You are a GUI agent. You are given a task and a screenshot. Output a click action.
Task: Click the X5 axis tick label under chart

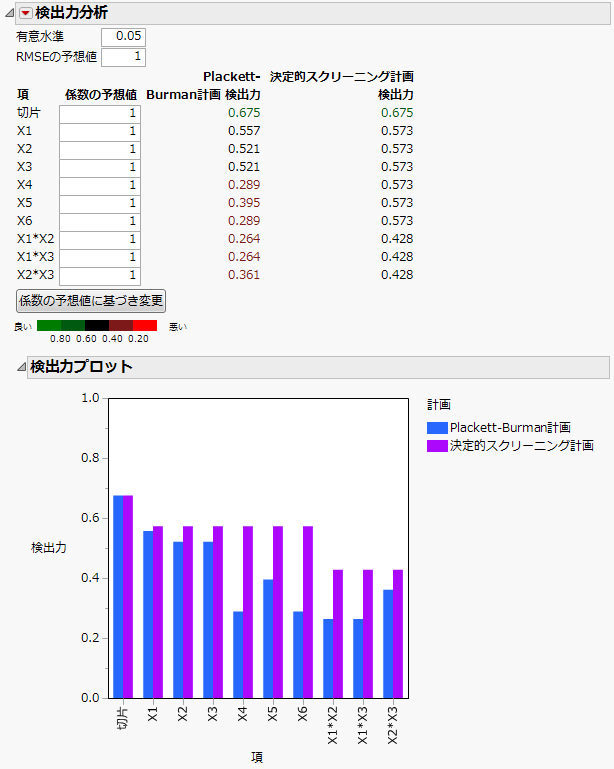pos(273,715)
